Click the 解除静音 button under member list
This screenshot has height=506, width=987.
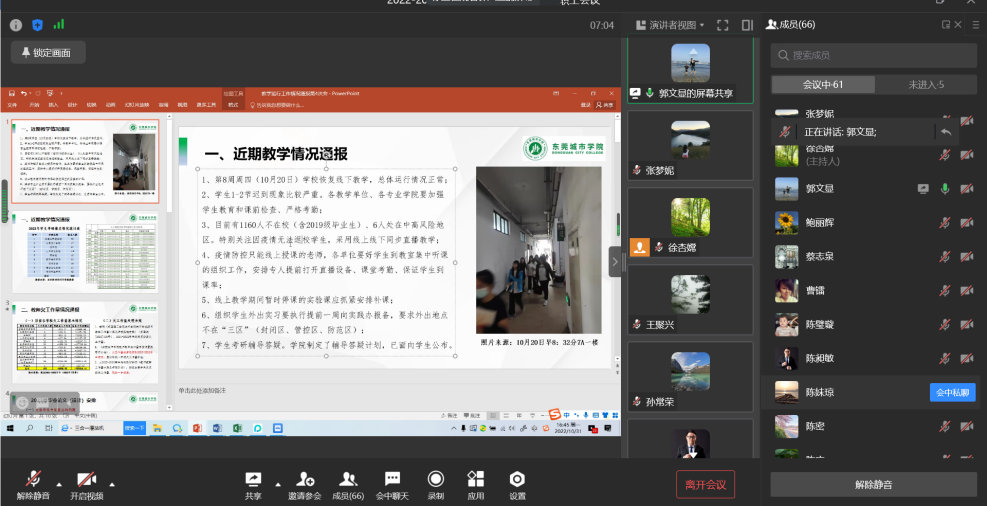(x=874, y=485)
